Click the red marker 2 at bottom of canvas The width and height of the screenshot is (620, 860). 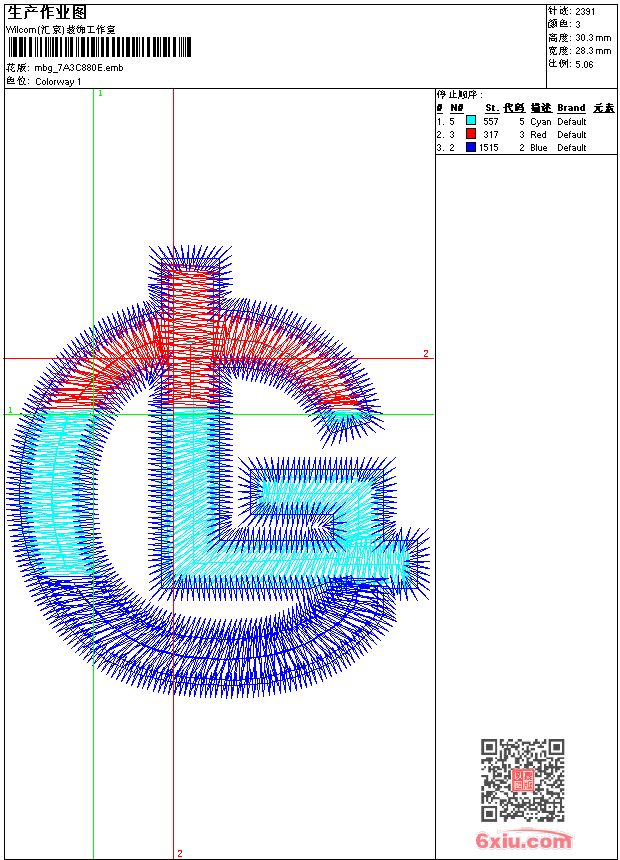[x=179, y=853]
